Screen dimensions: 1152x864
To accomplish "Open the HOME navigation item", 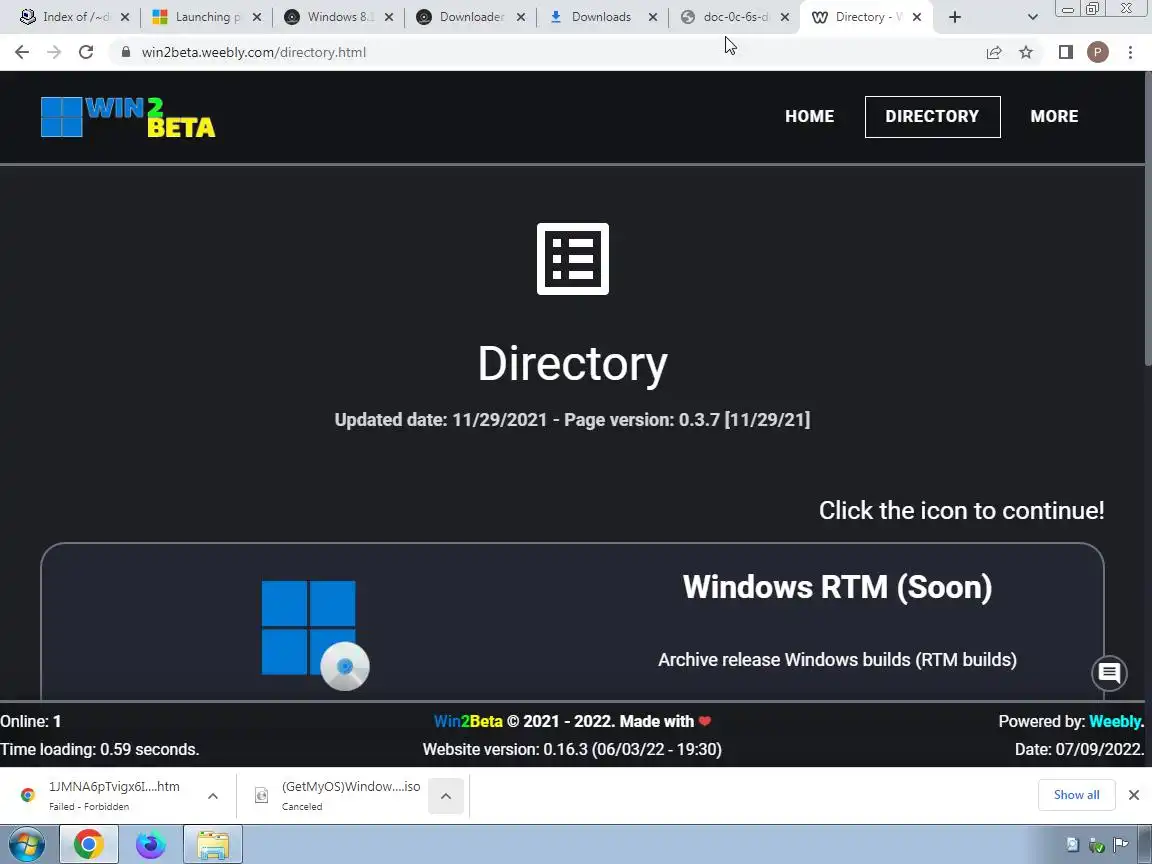I will pos(810,116).
